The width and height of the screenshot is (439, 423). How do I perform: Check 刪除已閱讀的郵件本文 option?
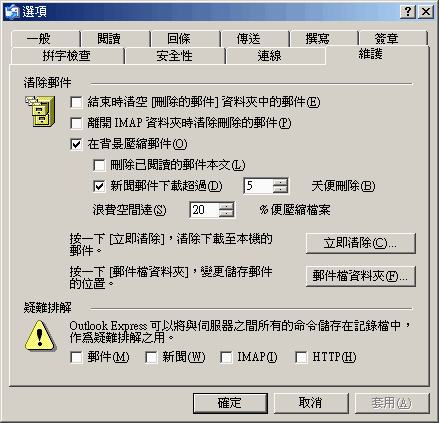99,165
